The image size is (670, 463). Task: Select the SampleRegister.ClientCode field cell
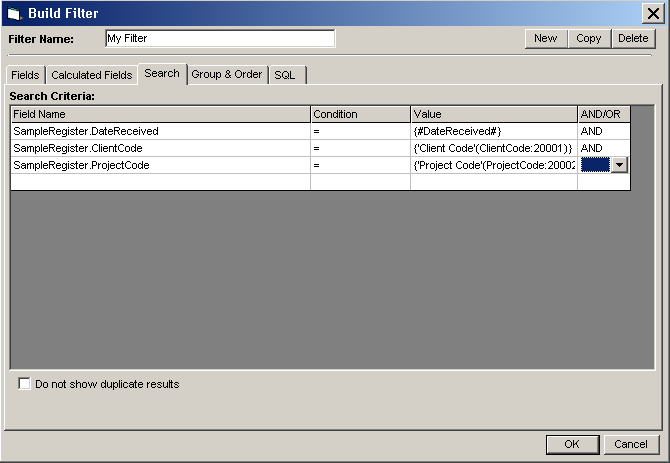160,148
